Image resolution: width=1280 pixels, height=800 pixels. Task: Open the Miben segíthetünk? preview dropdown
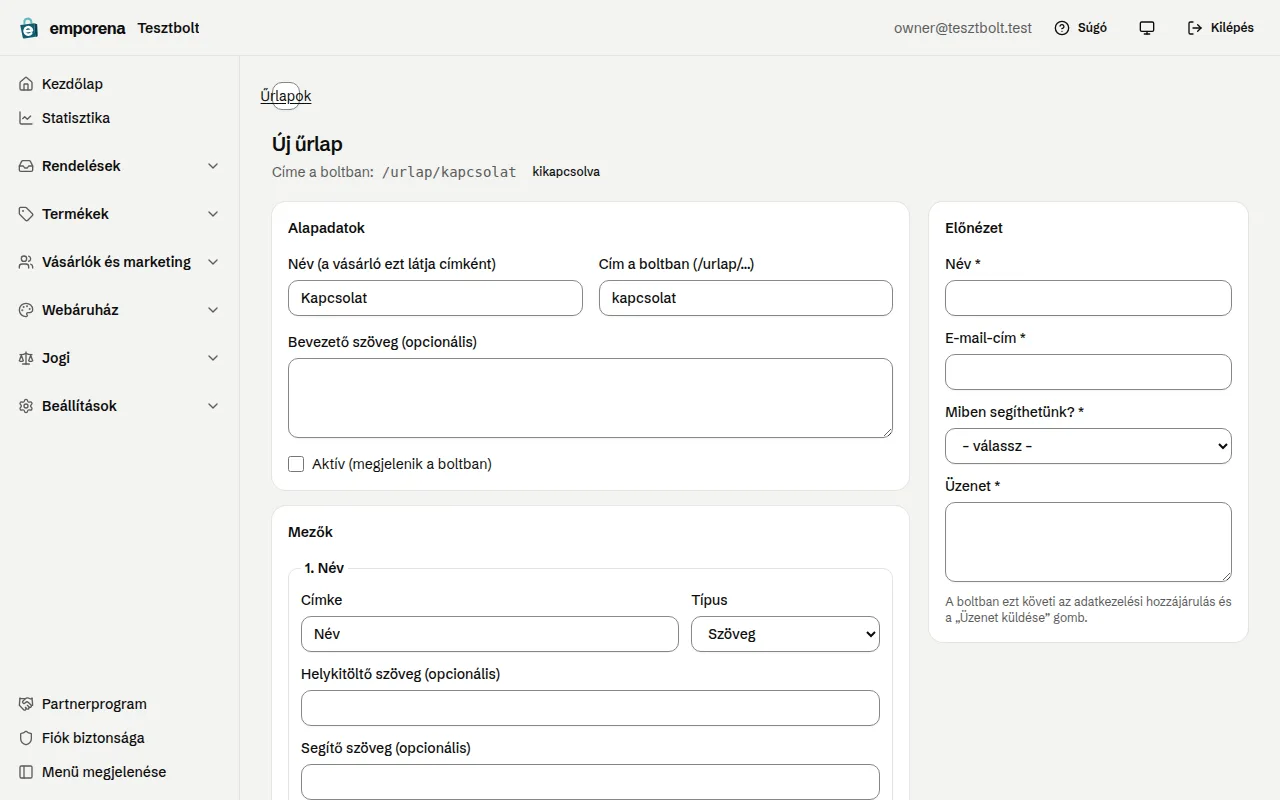tap(1088, 446)
